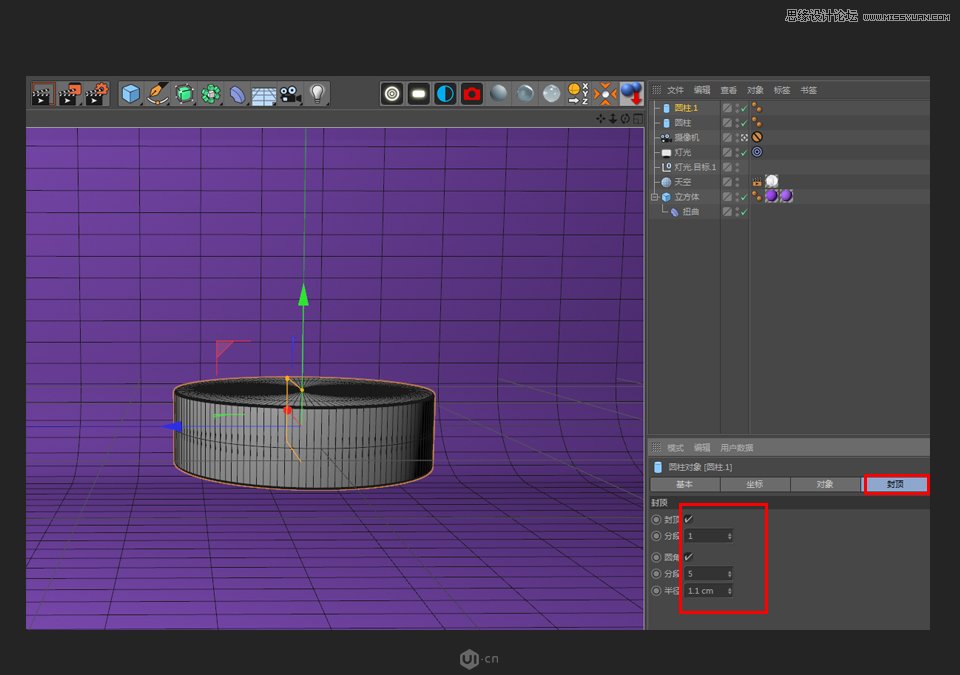The height and width of the screenshot is (675, 960).
Task: Click the Light bulb icon in toolbar
Action: pyautogui.click(x=315, y=93)
